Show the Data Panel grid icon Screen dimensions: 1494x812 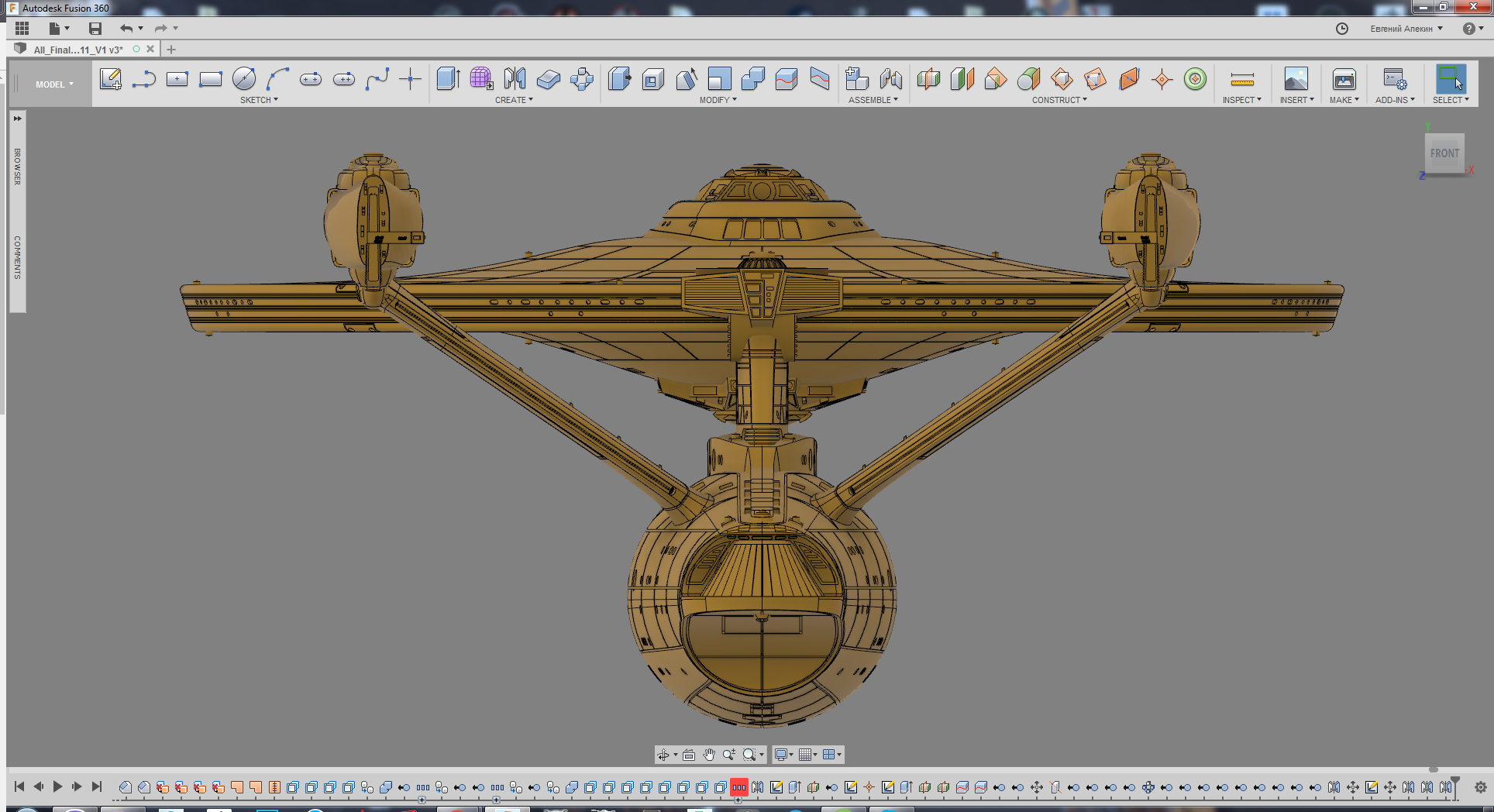coord(22,29)
